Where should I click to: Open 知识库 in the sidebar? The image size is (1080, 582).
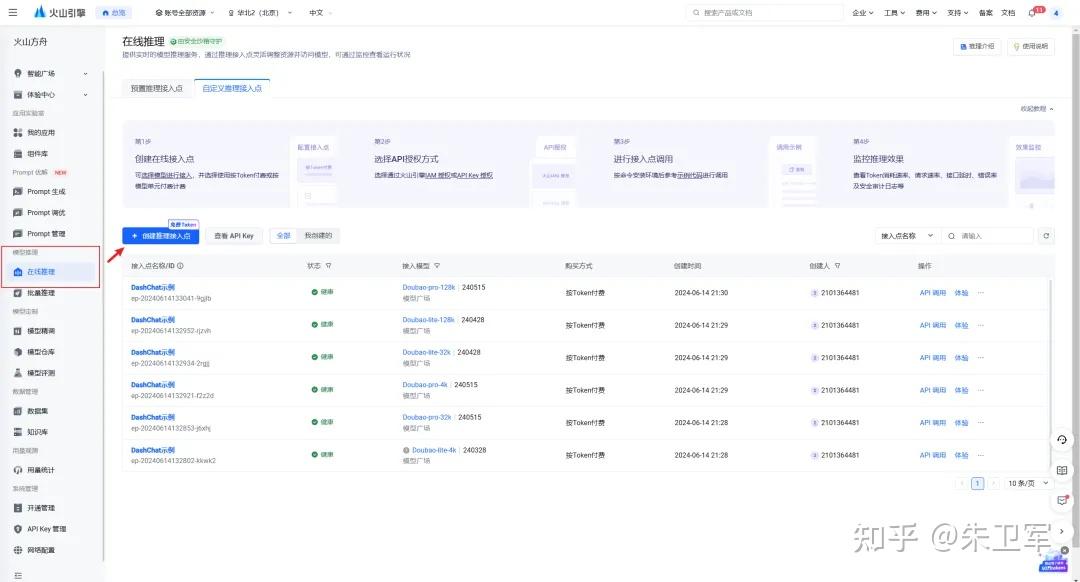[x=51, y=432]
